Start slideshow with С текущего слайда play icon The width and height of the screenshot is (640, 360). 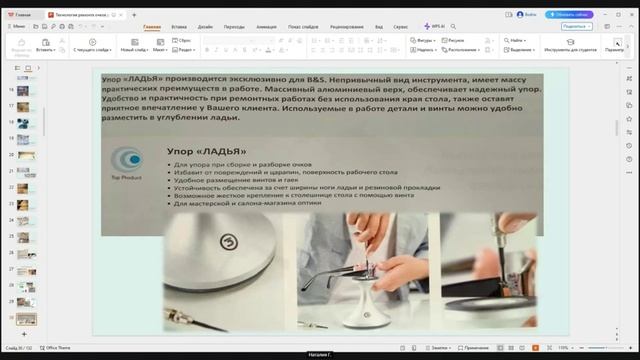92,42
